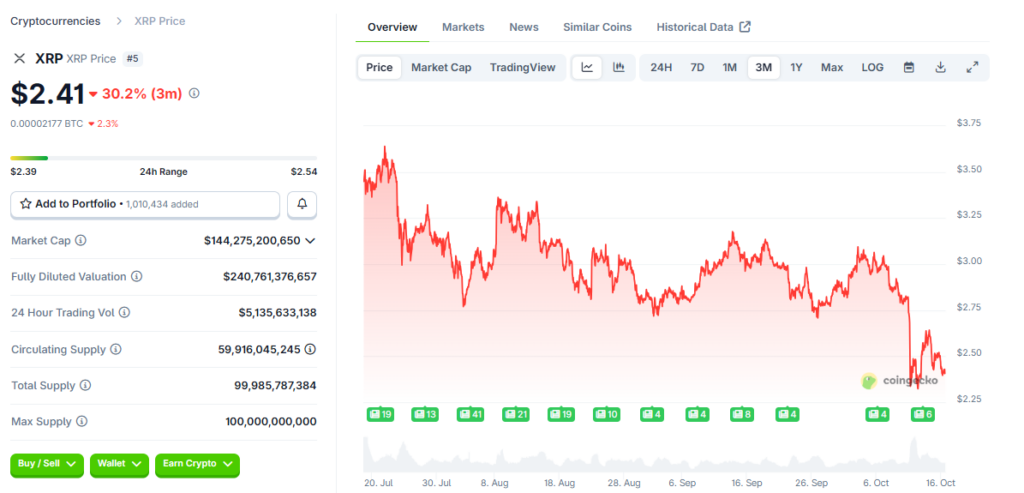Switch to candlestick chart icon
Screen dimensions: 1024x493
tap(619, 68)
